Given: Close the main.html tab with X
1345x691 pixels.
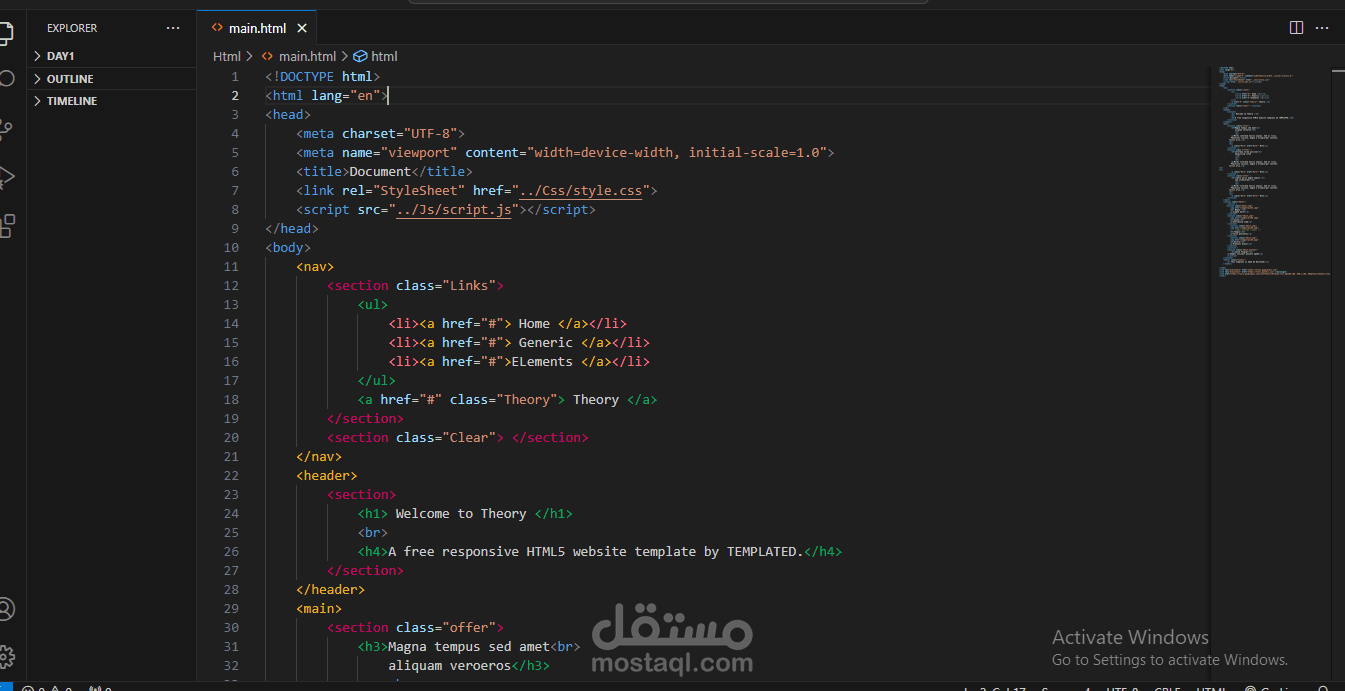Looking at the screenshot, I should point(301,28).
